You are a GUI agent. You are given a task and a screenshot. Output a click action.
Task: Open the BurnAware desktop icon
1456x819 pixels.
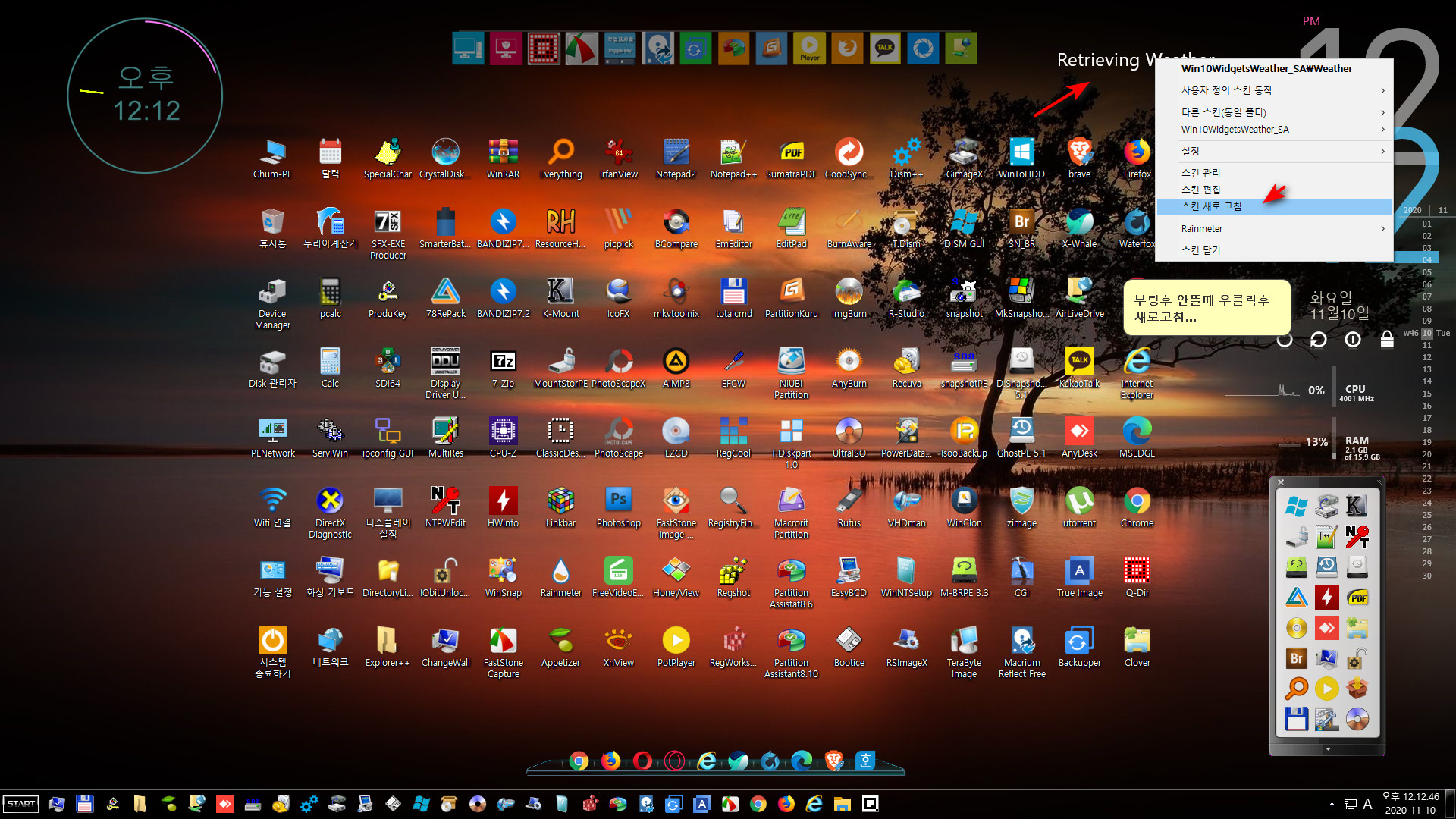(849, 228)
